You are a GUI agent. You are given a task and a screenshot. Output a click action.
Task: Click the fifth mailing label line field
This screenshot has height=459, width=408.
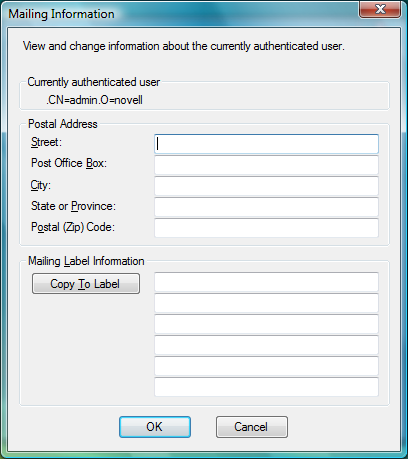tap(266, 366)
